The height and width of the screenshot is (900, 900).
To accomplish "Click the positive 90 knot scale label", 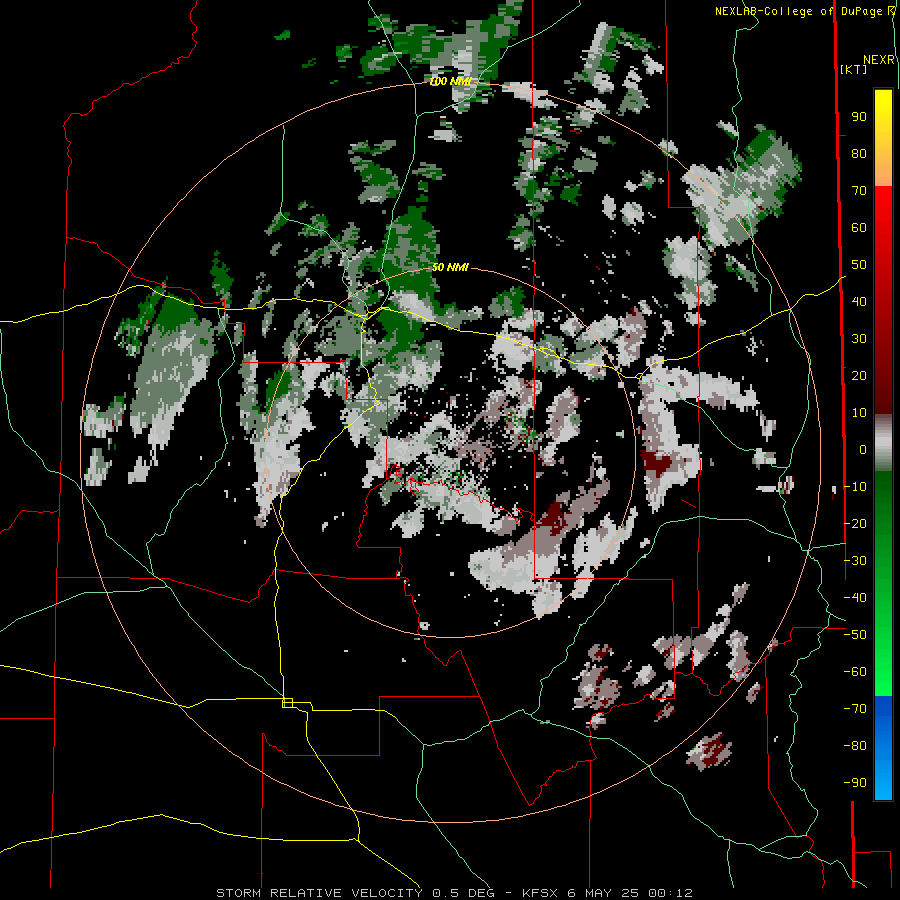I will [859, 117].
